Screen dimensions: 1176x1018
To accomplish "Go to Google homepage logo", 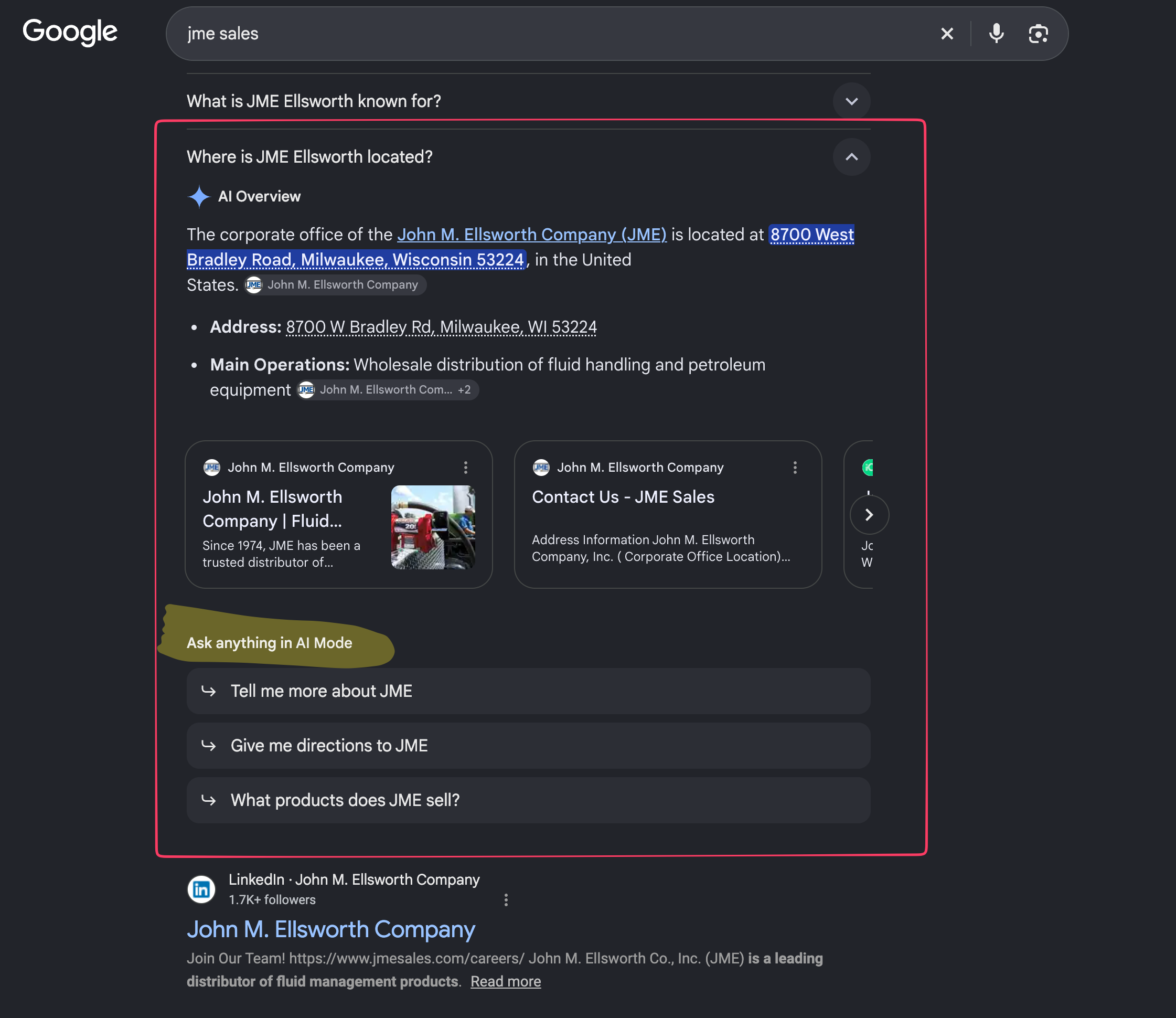I will (x=70, y=32).
